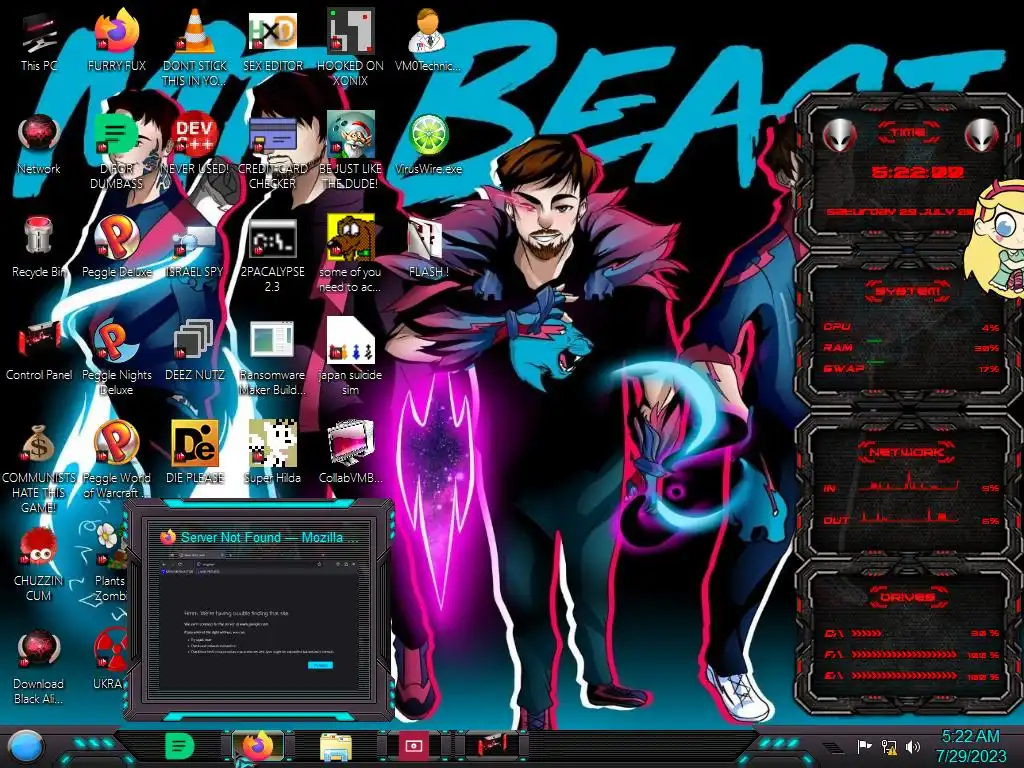Select the CREDIT CARD CHECKER icon
The image size is (1024, 768).
pos(272,151)
